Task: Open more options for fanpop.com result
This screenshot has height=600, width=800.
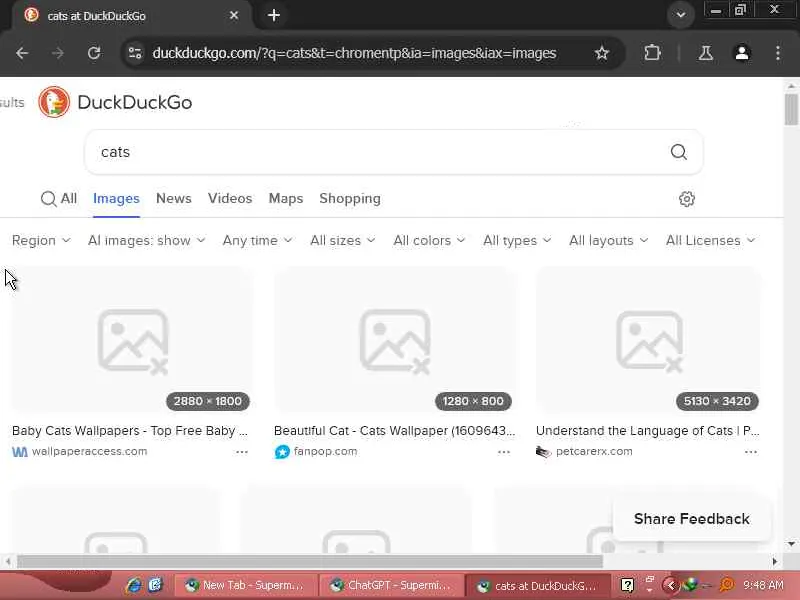Action: [x=504, y=452]
